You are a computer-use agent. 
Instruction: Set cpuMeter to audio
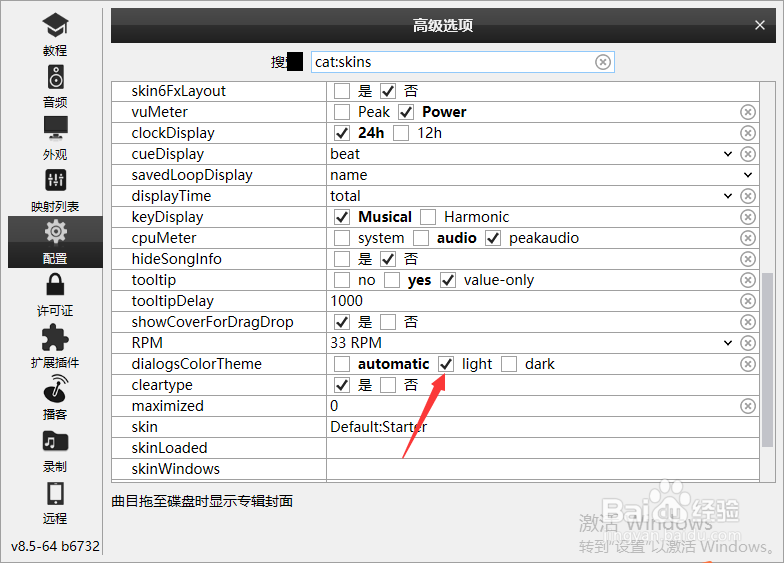tap(421, 238)
